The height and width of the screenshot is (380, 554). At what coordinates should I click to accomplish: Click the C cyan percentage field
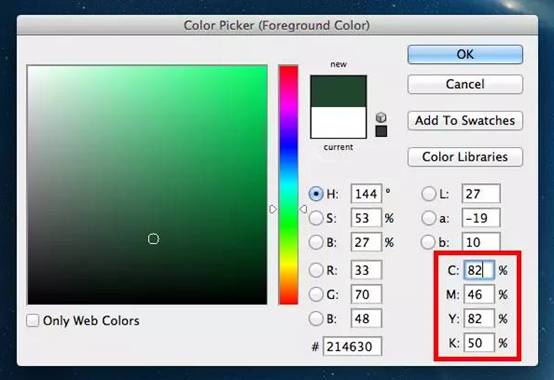click(479, 271)
